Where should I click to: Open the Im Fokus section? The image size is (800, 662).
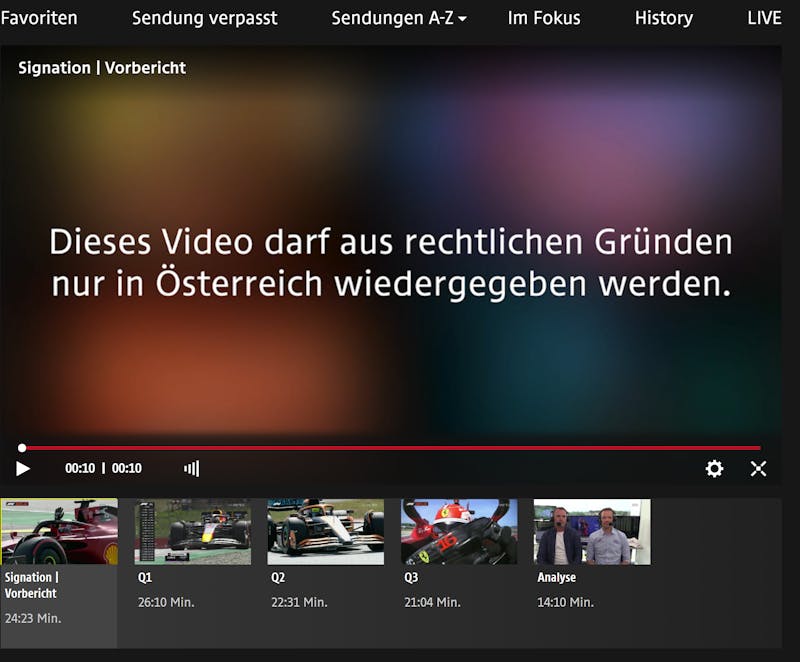[x=544, y=18]
